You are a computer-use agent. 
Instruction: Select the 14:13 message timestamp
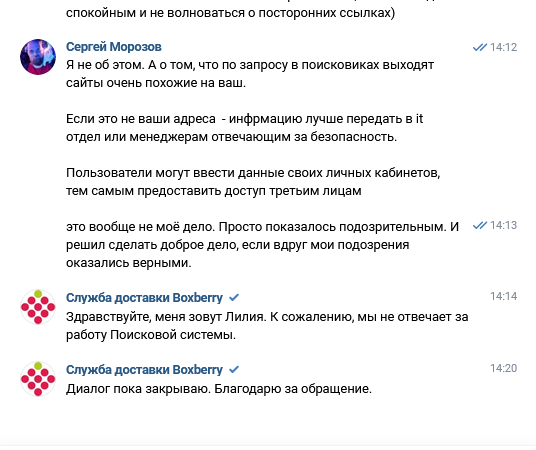pyautogui.click(x=504, y=225)
